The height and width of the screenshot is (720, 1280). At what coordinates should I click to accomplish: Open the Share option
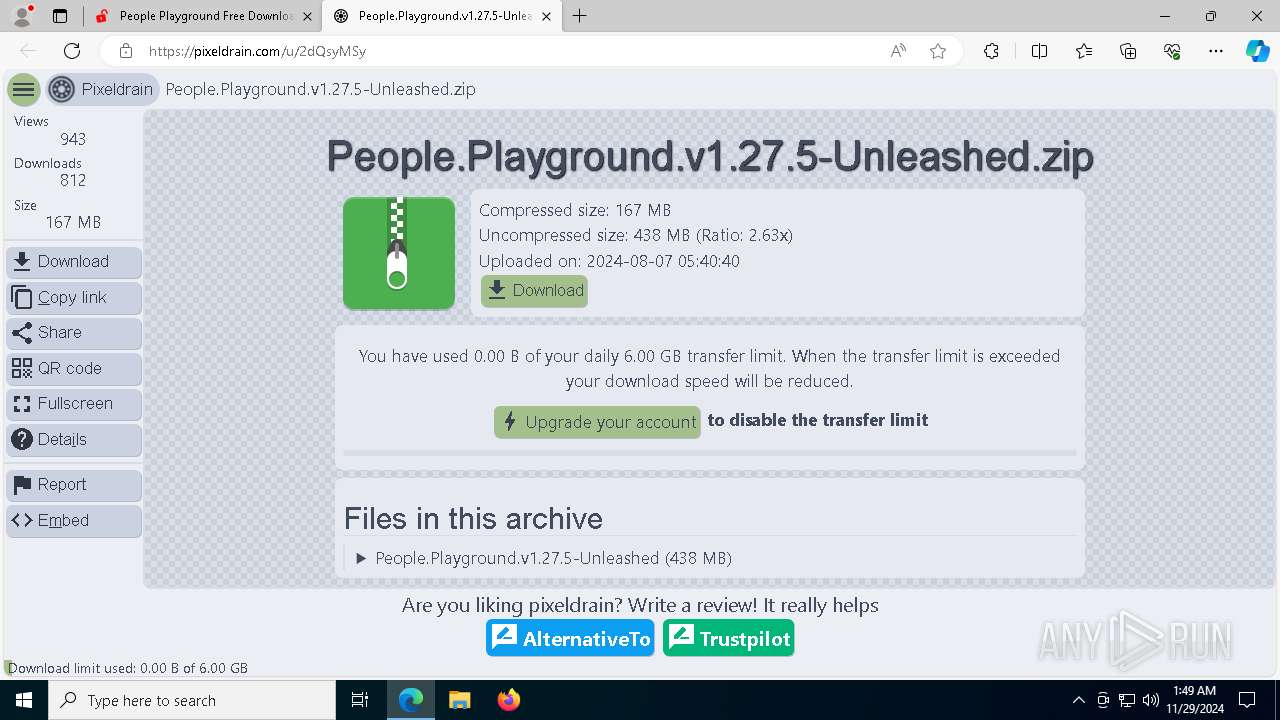[x=74, y=333]
